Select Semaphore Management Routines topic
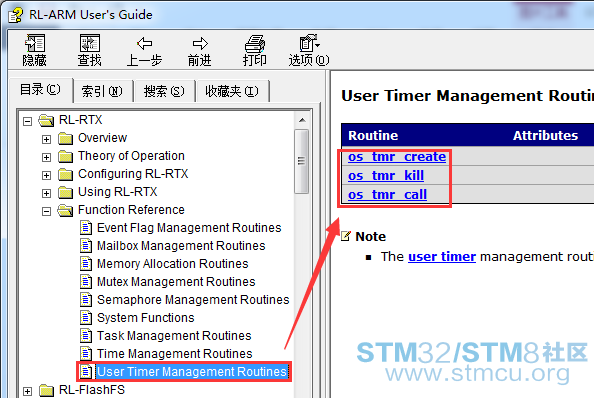594x398 pixels. 193,300
